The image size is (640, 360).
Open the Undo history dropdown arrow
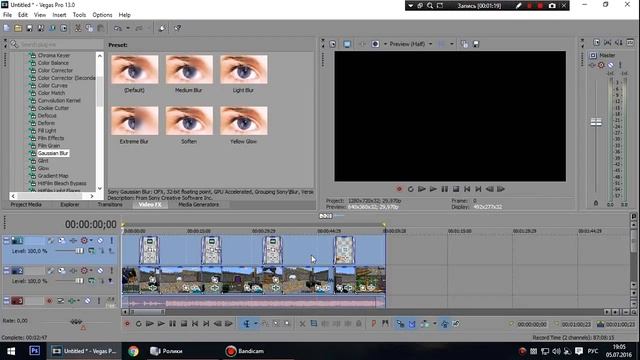point(128,28)
